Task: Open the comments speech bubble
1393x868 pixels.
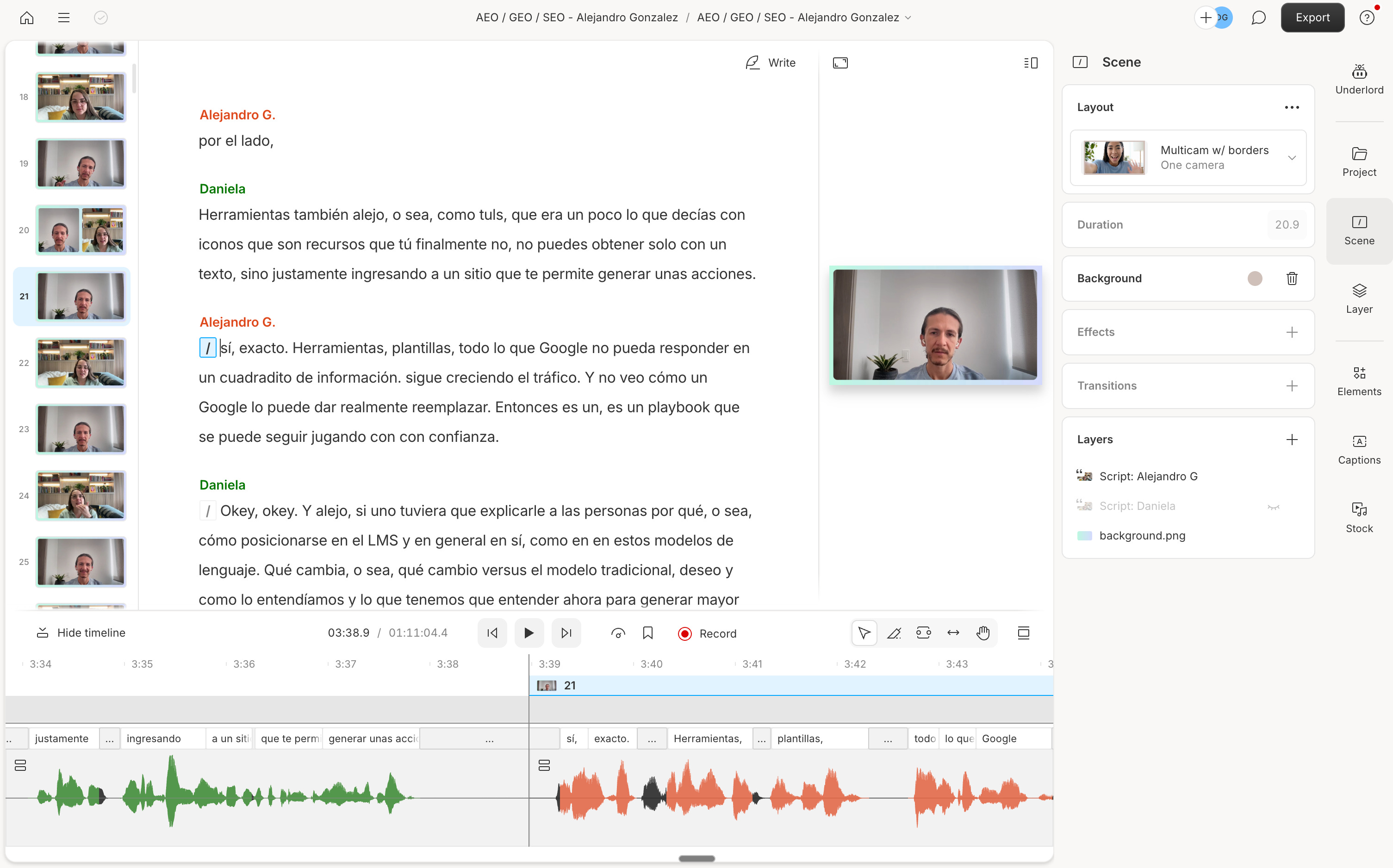Action: (1258, 18)
